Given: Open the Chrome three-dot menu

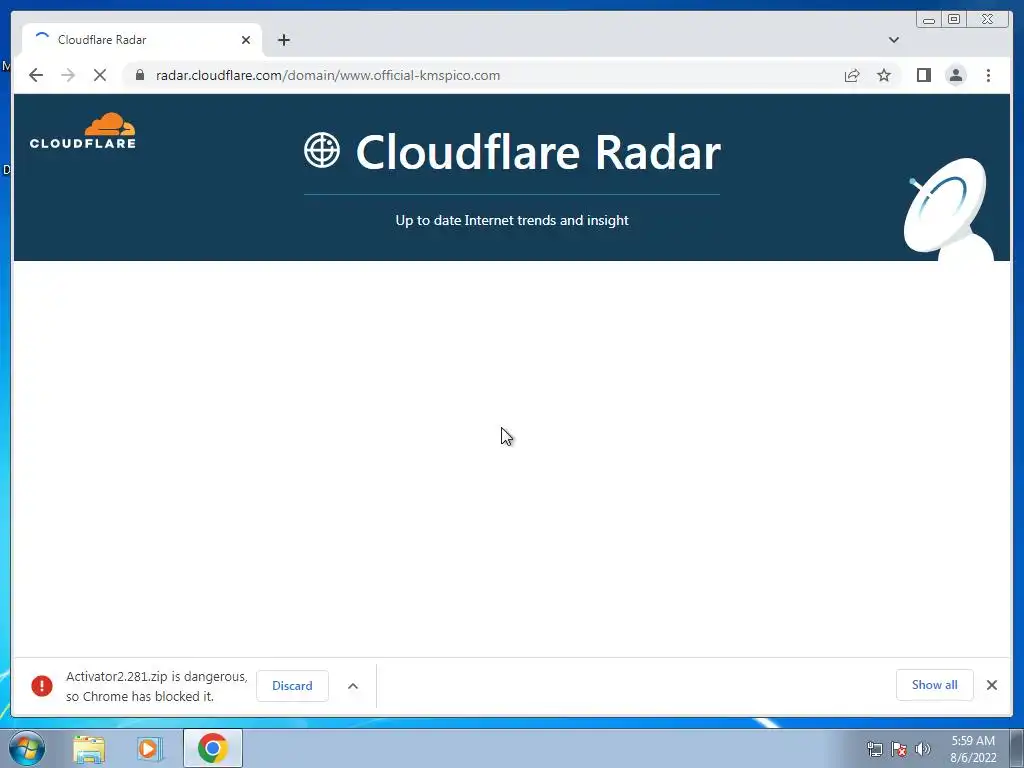Looking at the screenshot, I should click(x=988, y=75).
